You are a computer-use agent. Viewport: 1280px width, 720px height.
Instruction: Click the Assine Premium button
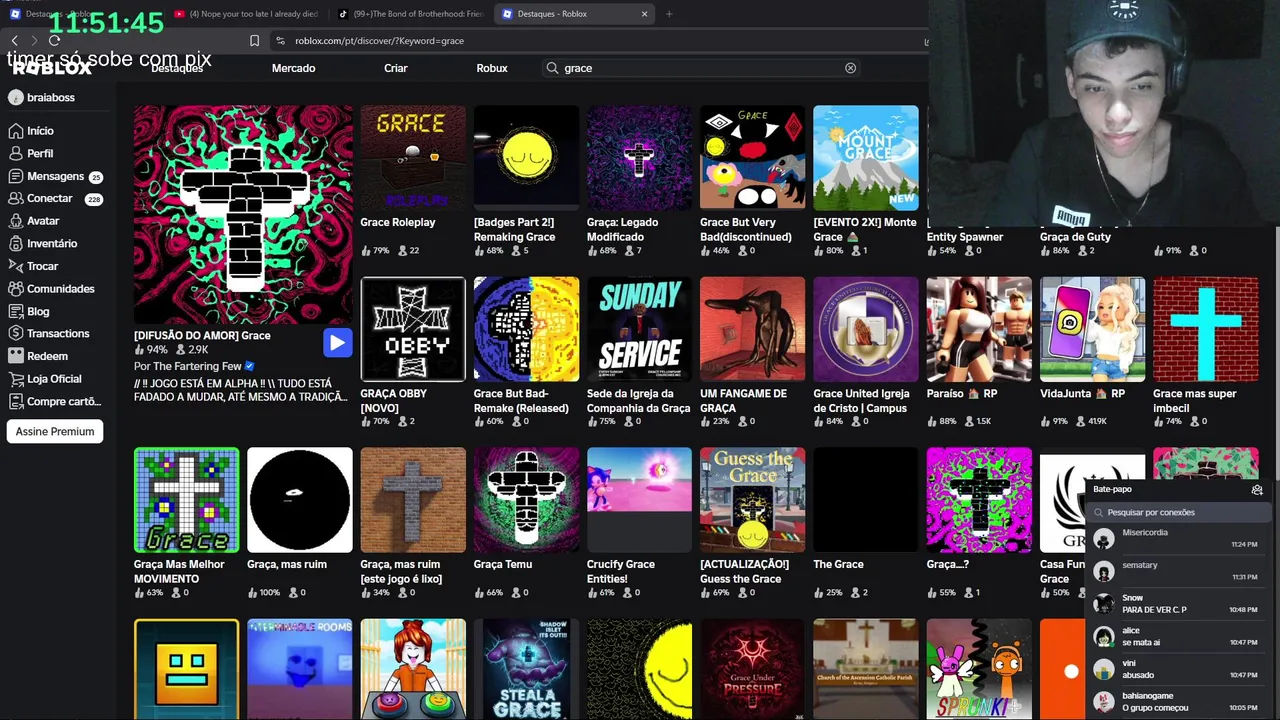pos(55,432)
